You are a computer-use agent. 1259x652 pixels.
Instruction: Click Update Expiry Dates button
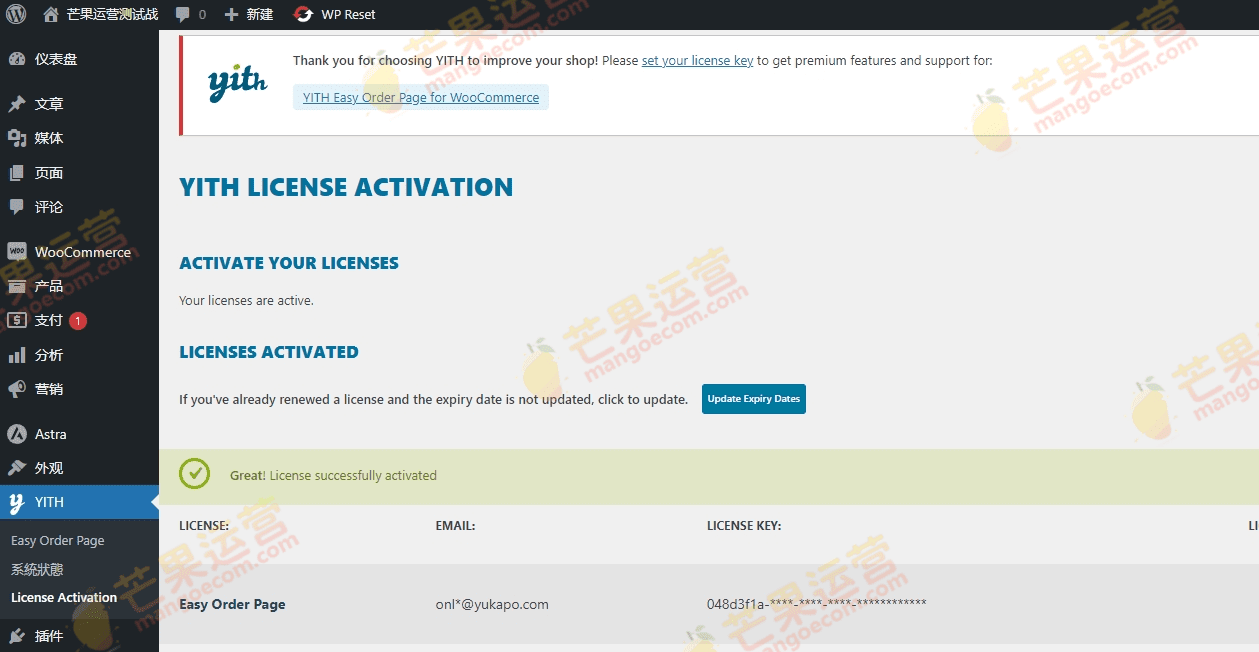[x=754, y=398]
